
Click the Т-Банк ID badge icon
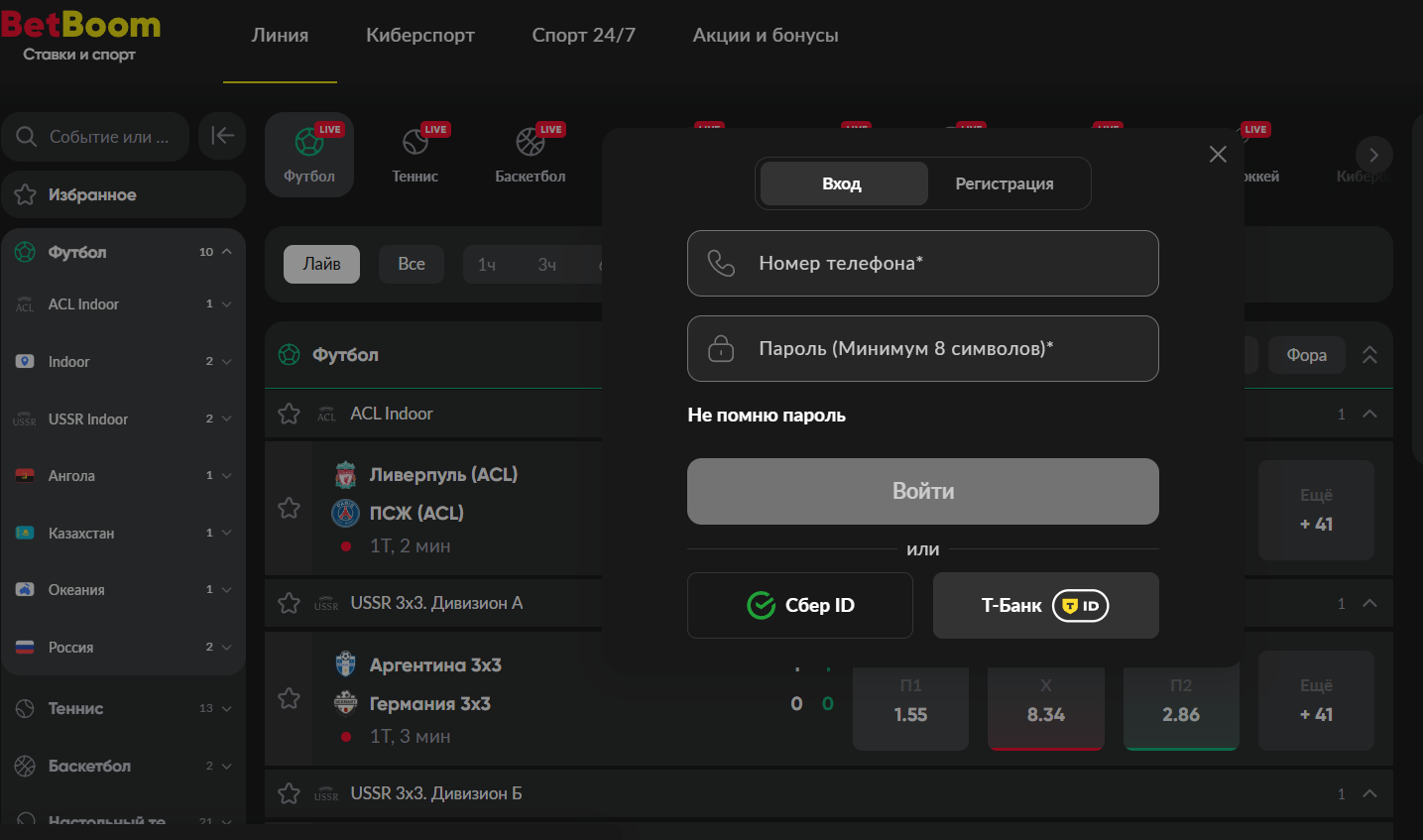[x=1080, y=605]
